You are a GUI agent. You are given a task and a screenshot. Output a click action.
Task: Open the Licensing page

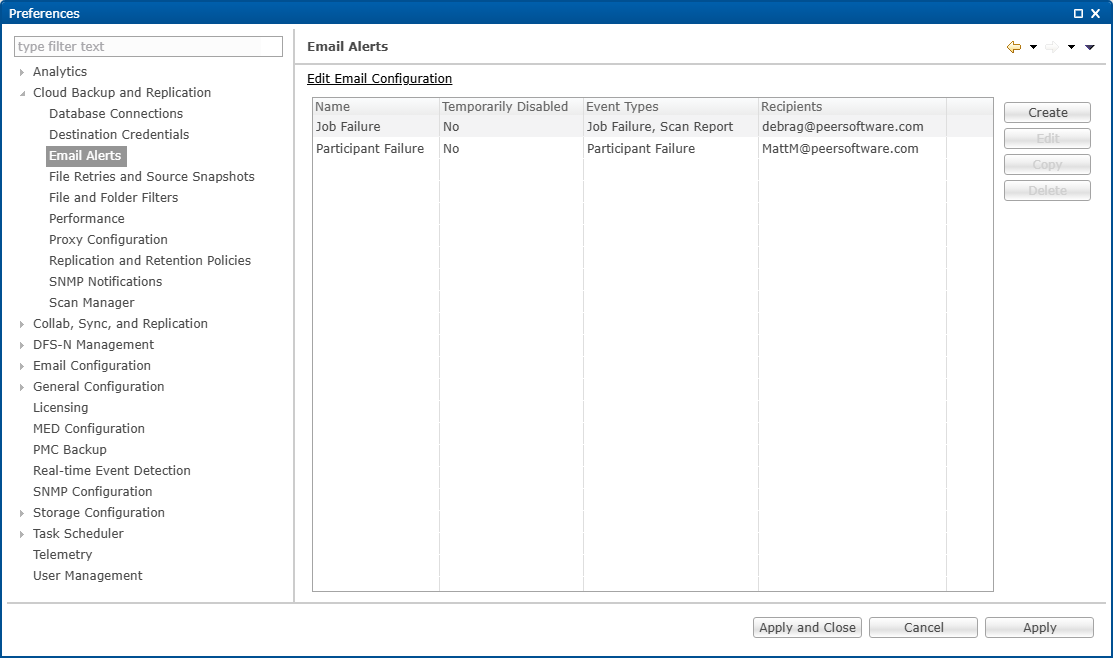[60, 407]
